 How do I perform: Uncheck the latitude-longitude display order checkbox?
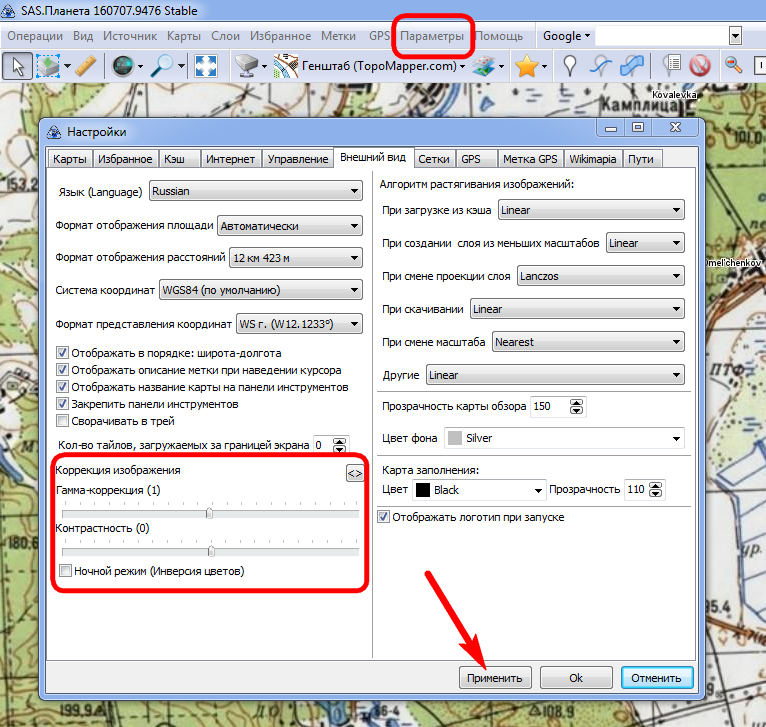63,353
